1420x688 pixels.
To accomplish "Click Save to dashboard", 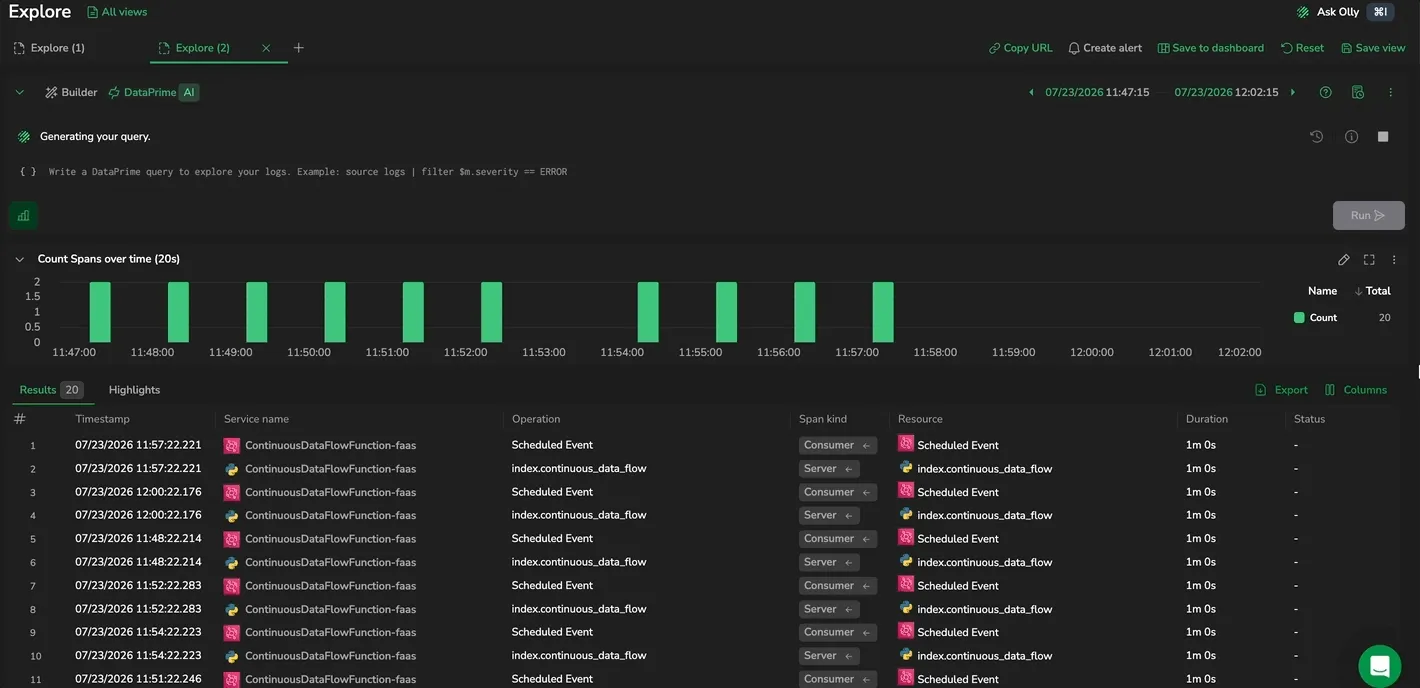I will coord(1210,48).
